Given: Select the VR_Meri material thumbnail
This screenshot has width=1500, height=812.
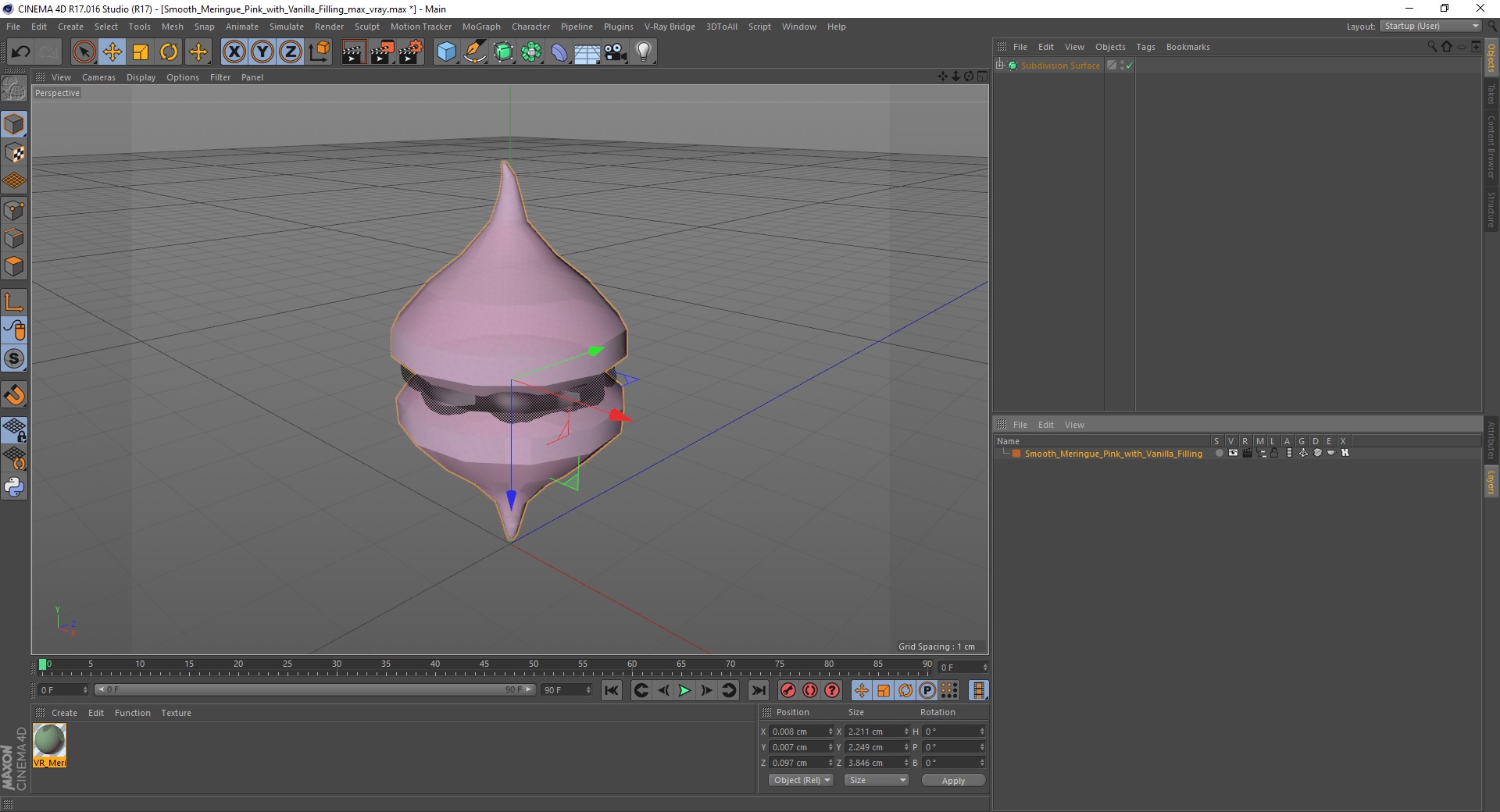Looking at the screenshot, I should click(49, 745).
